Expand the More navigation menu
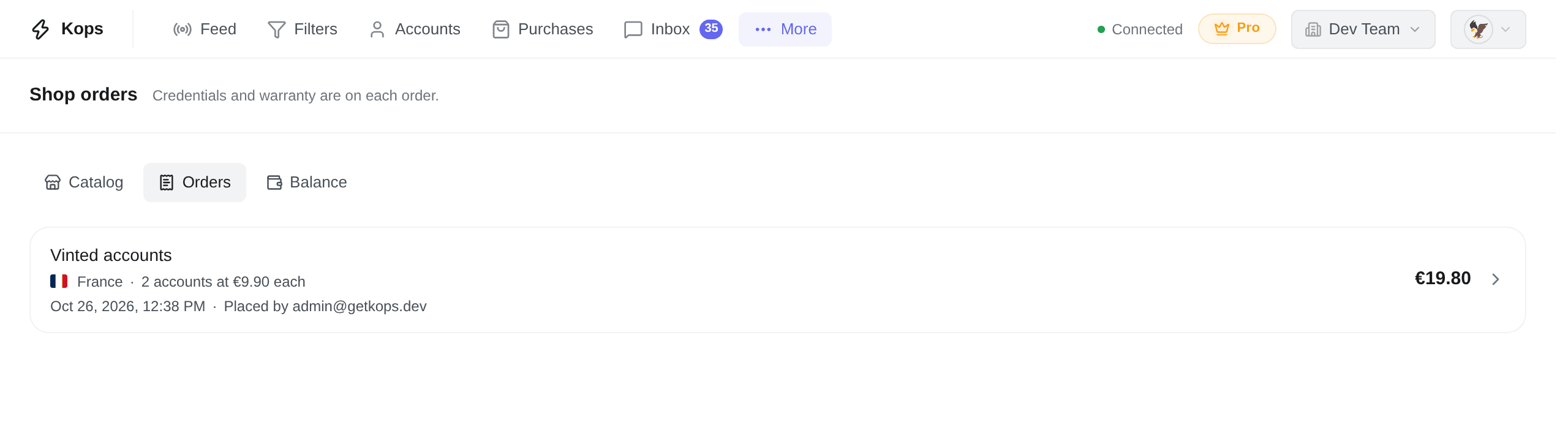The height and width of the screenshot is (441, 1568). coord(785,29)
